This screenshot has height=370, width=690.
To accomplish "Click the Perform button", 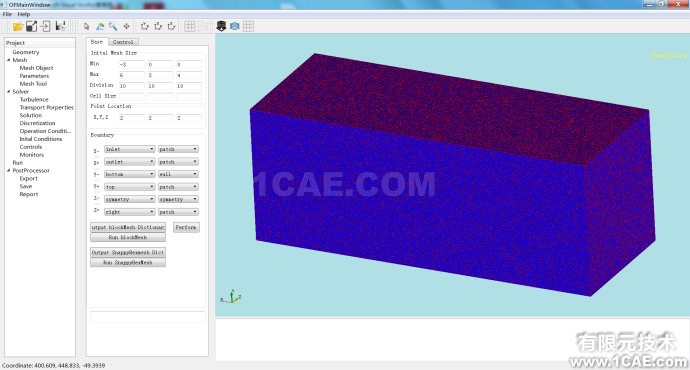I will 186,227.
